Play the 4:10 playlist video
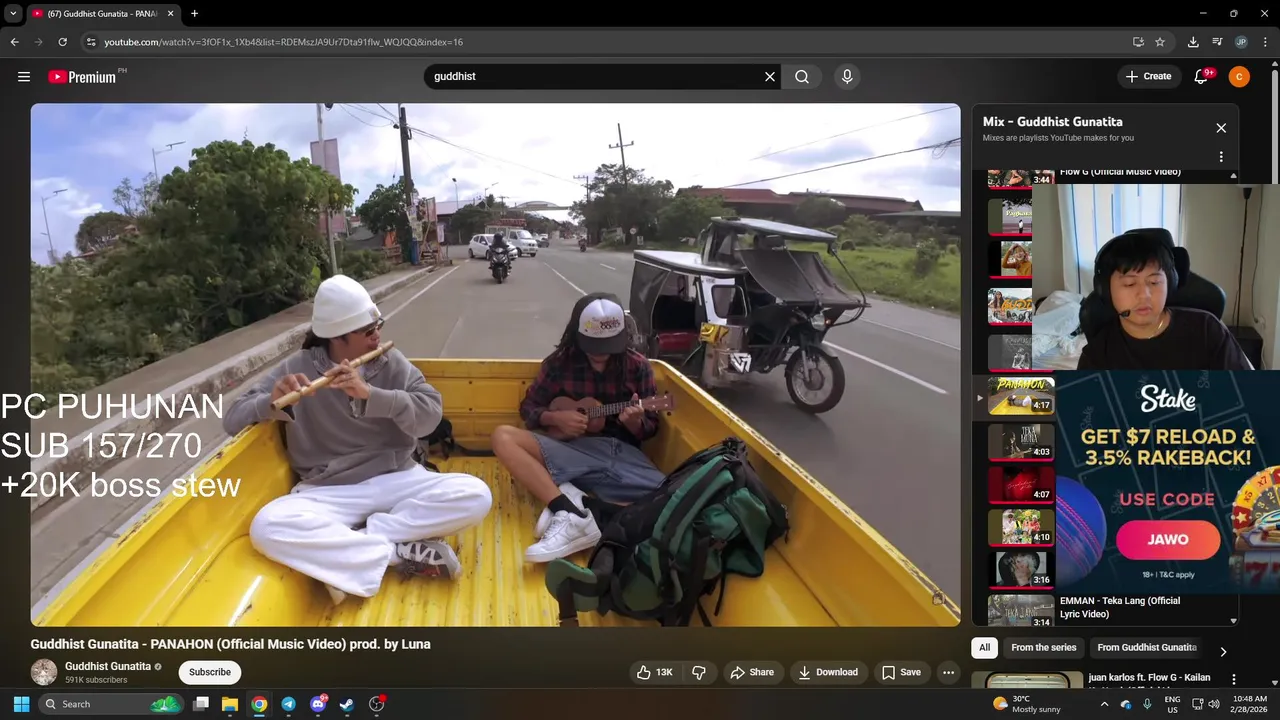Image resolution: width=1280 pixels, height=720 pixels. click(x=1021, y=527)
